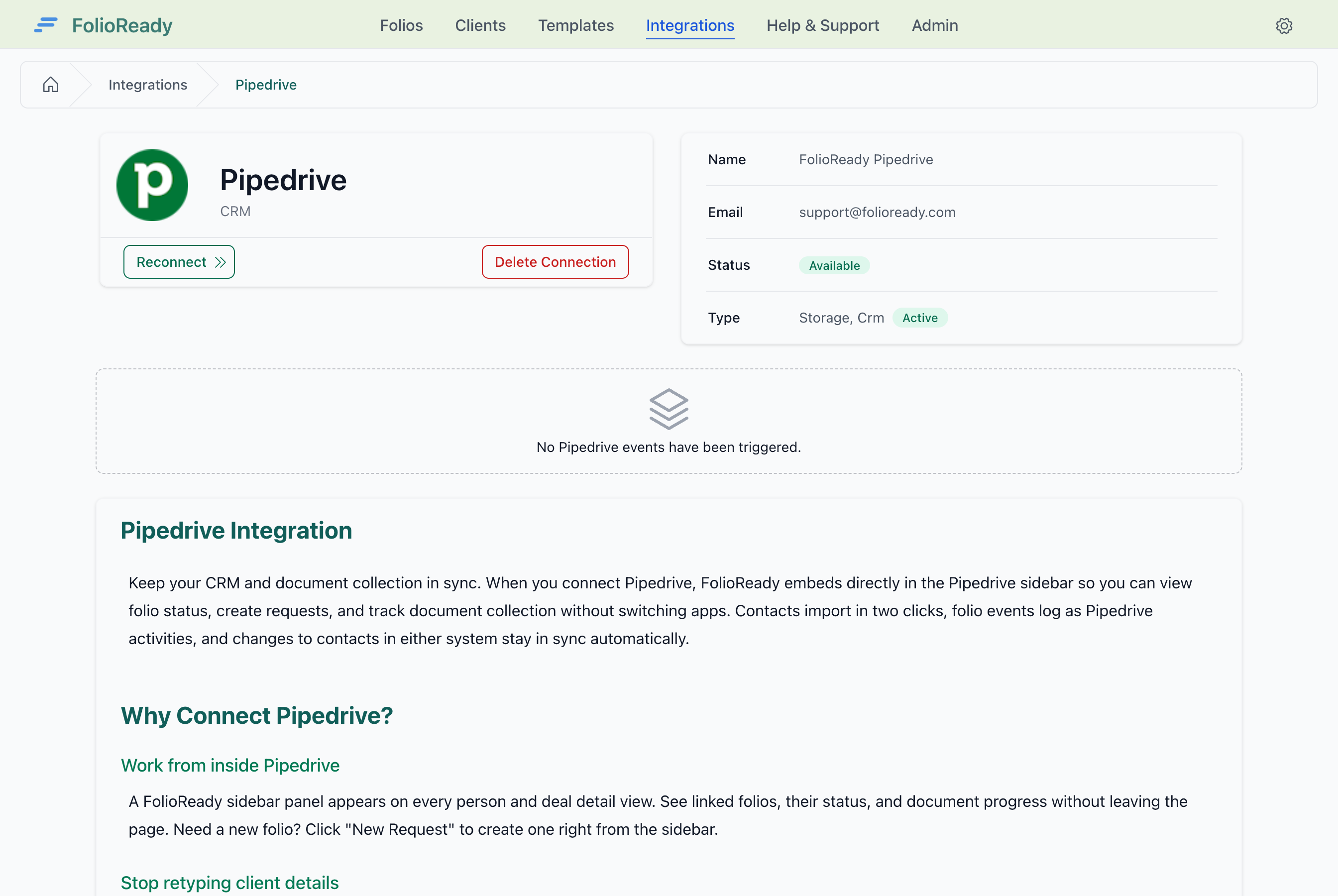Open the Admin menu

pyautogui.click(x=935, y=25)
